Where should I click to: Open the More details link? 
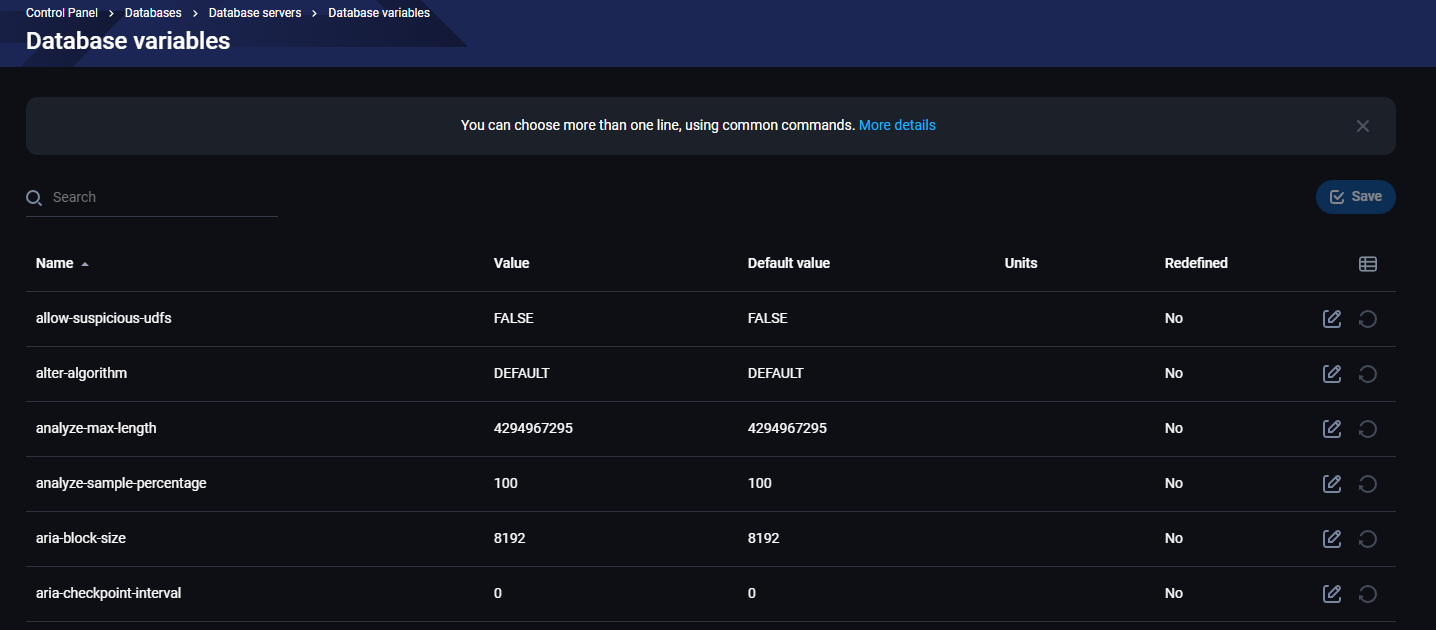pyautogui.click(x=897, y=125)
